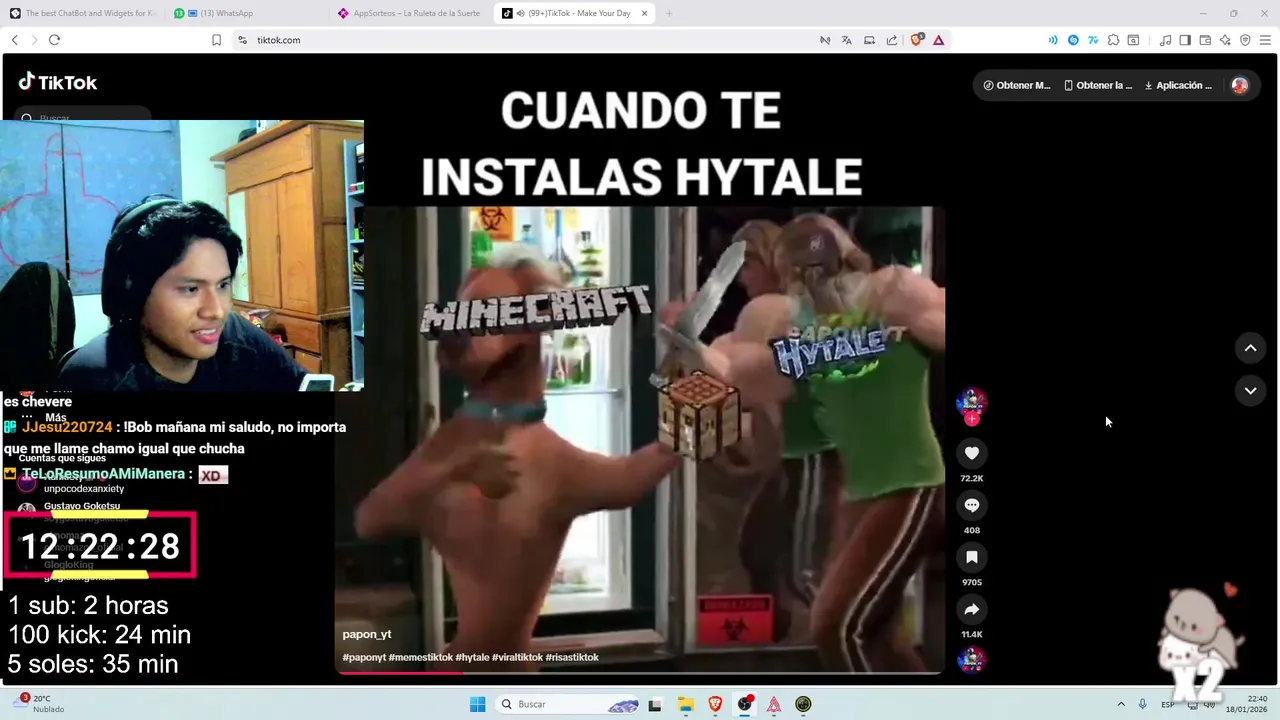This screenshot has height=720, width=1280.
Task: Click the #memestiktok hashtag
Action: tap(420, 657)
